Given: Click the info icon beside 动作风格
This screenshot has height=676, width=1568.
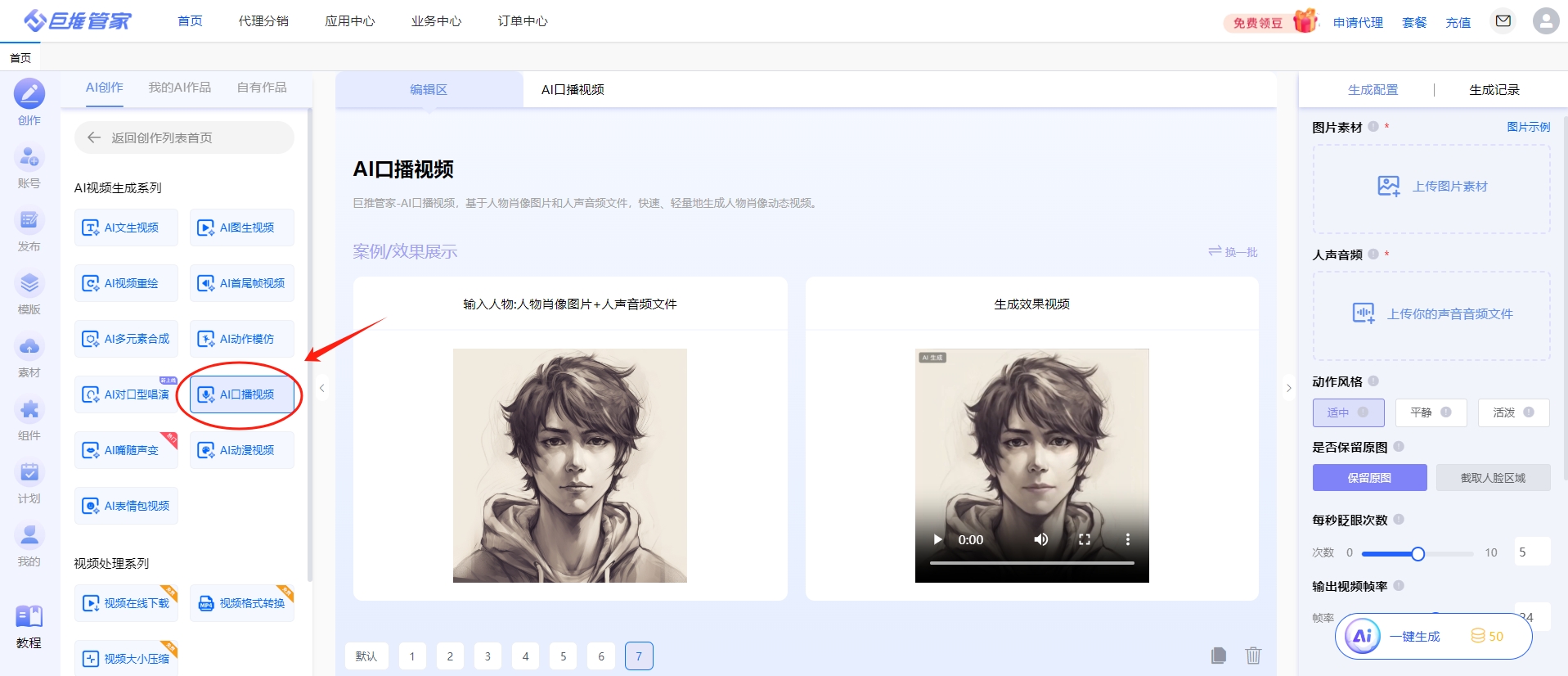Looking at the screenshot, I should pos(1373,381).
